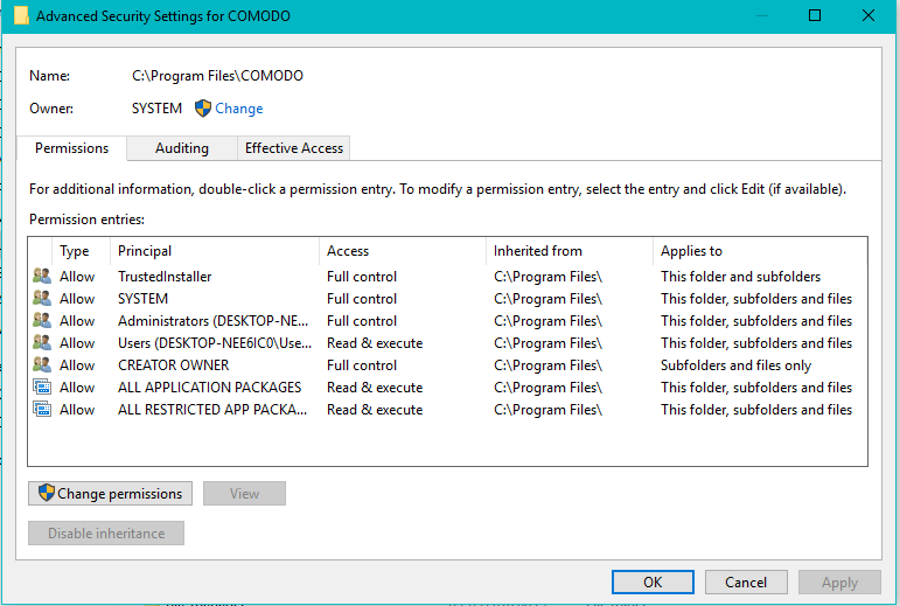Click the user group icon for Administrators row
The image size is (900, 606).
(42, 320)
